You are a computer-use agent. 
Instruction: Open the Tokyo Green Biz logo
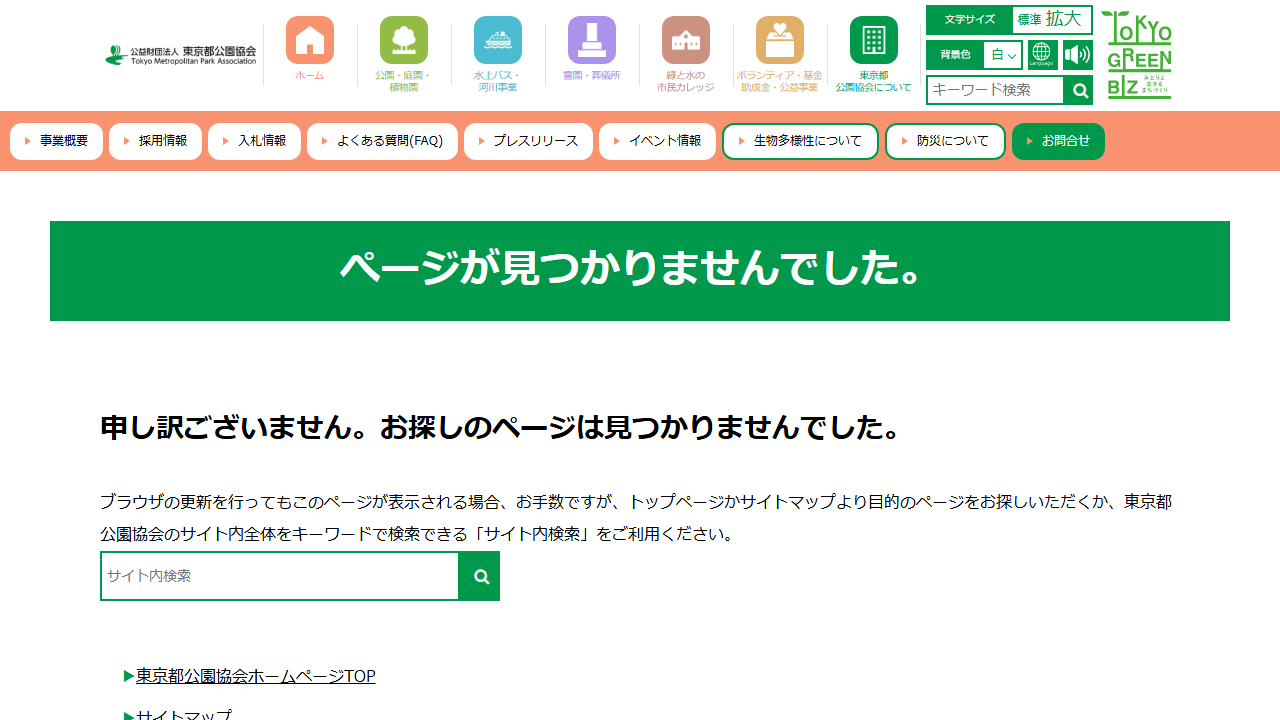coord(1137,55)
